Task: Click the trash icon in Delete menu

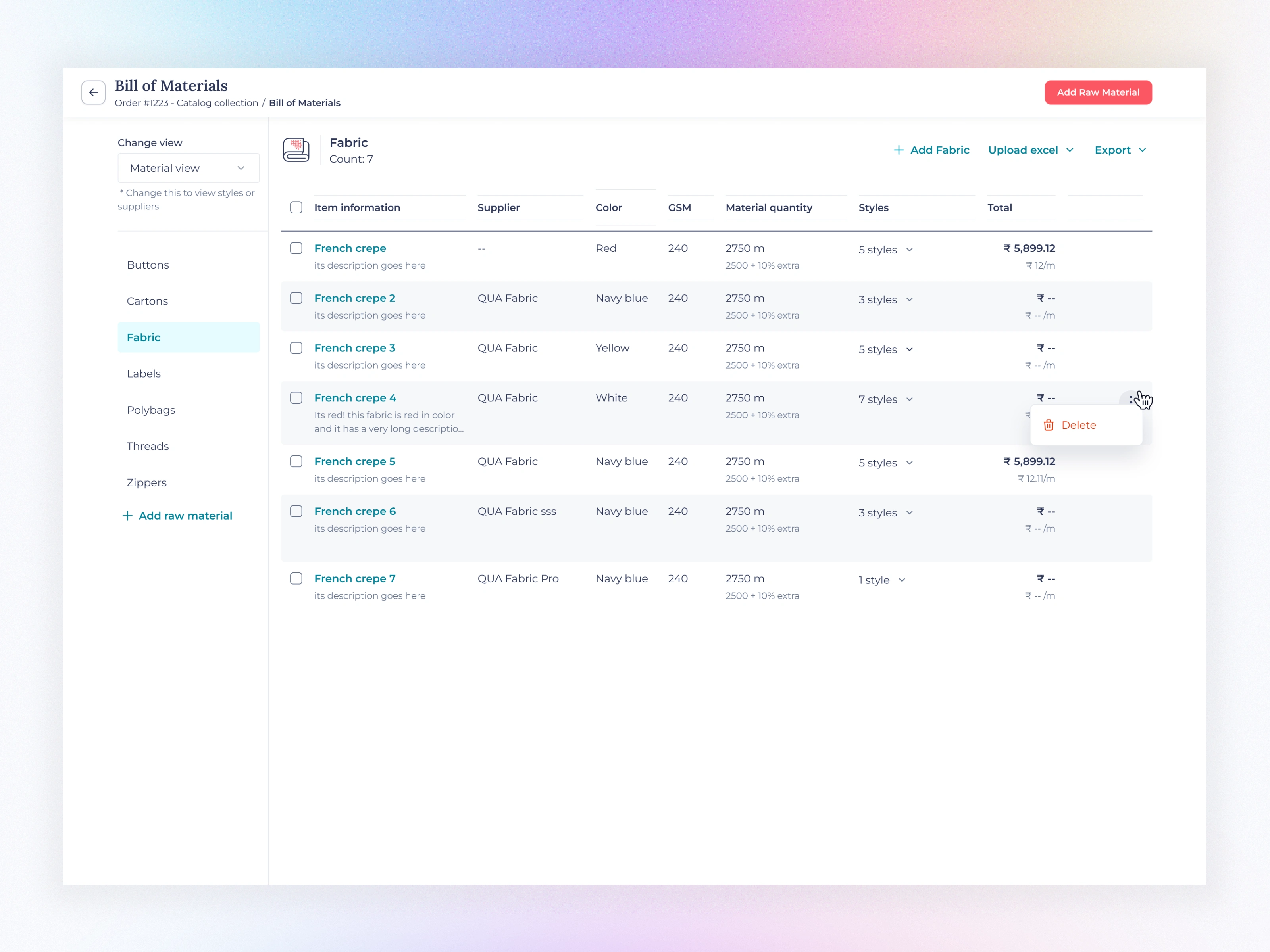Action: [1049, 425]
